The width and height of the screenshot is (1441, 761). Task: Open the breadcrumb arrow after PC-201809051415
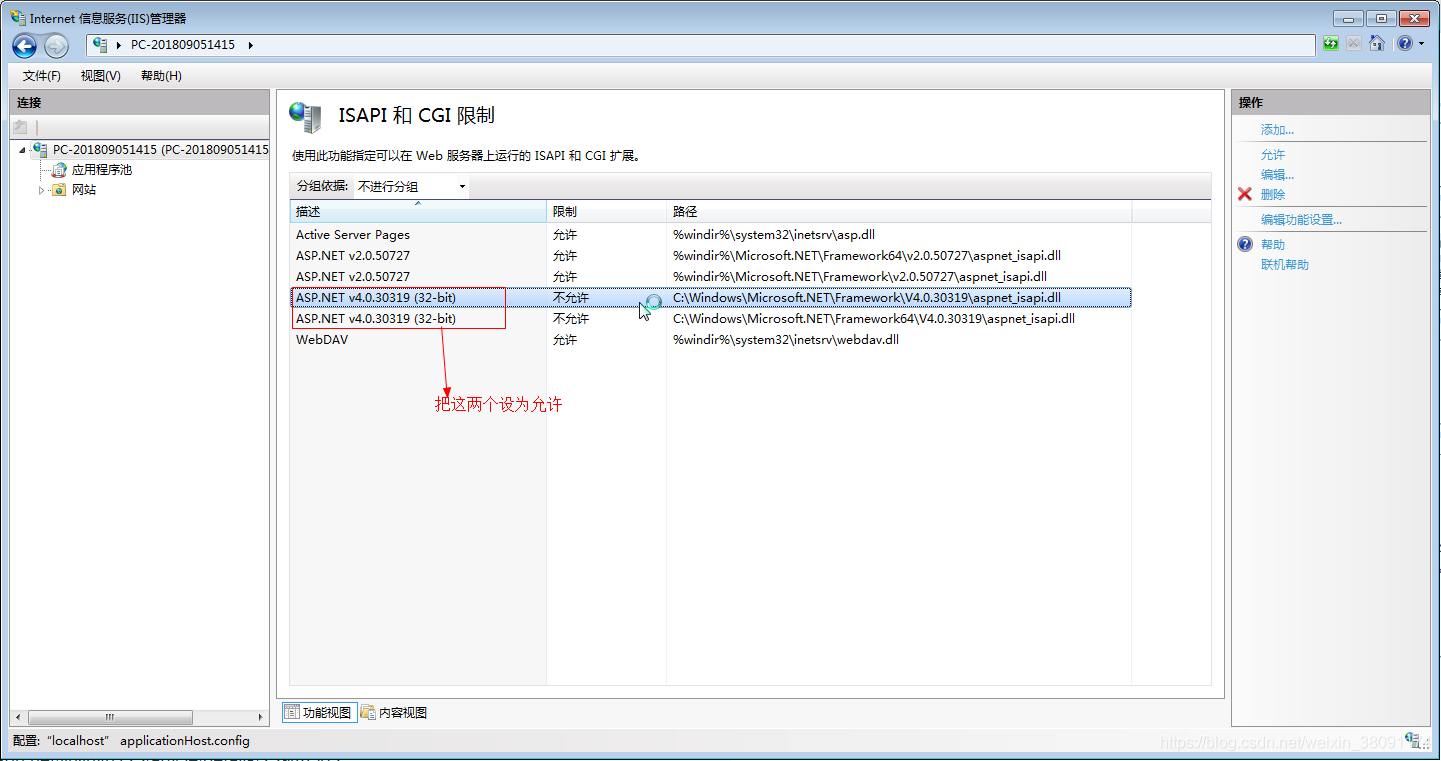250,45
